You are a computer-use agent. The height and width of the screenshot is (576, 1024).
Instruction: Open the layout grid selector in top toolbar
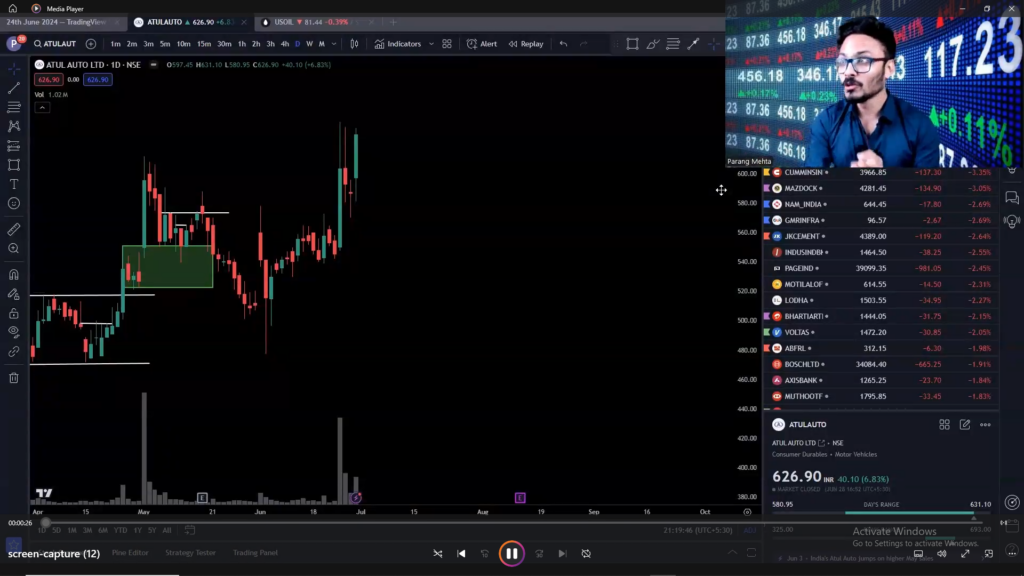point(447,44)
